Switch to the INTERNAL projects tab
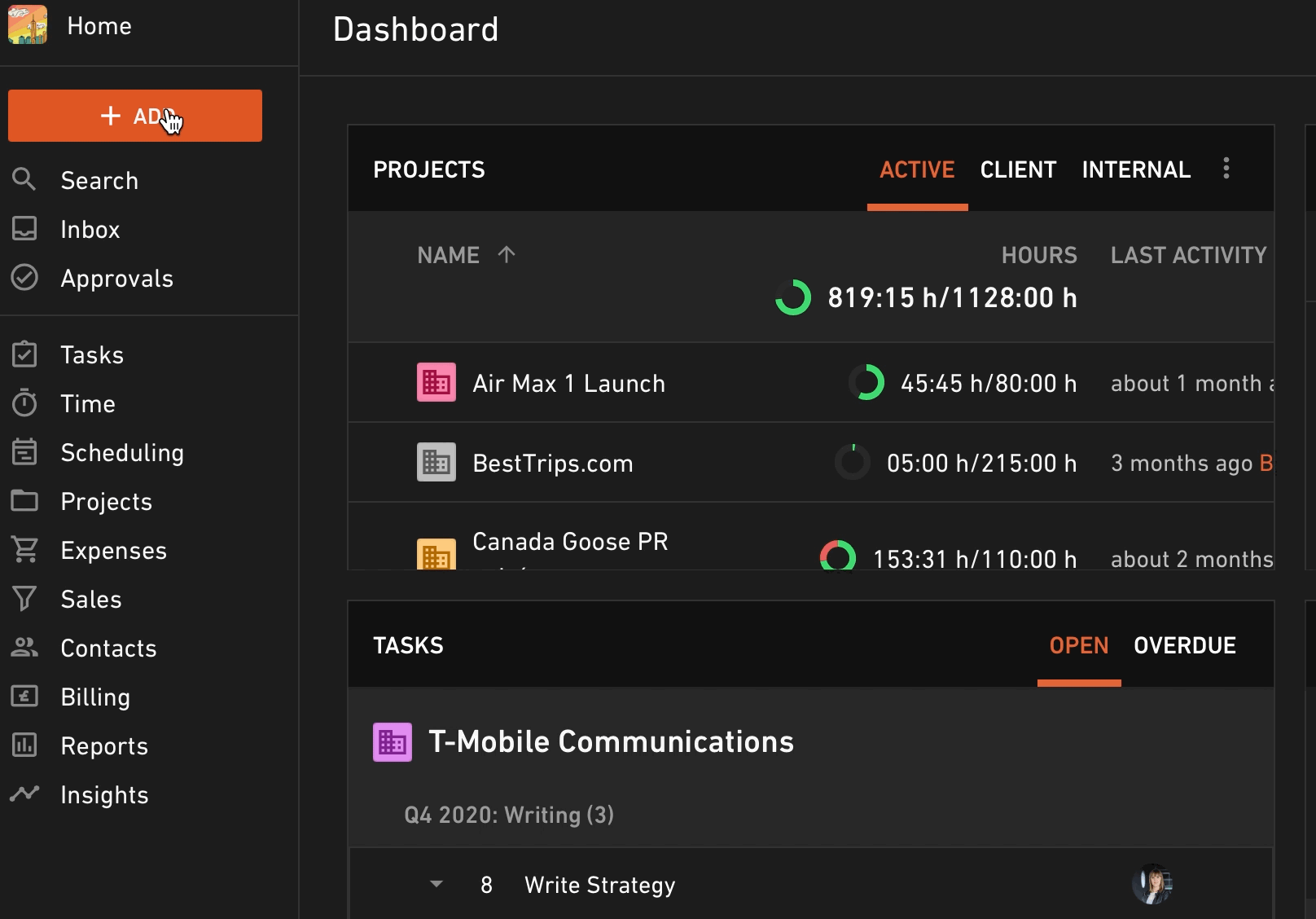The height and width of the screenshot is (919, 1316). tap(1136, 169)
